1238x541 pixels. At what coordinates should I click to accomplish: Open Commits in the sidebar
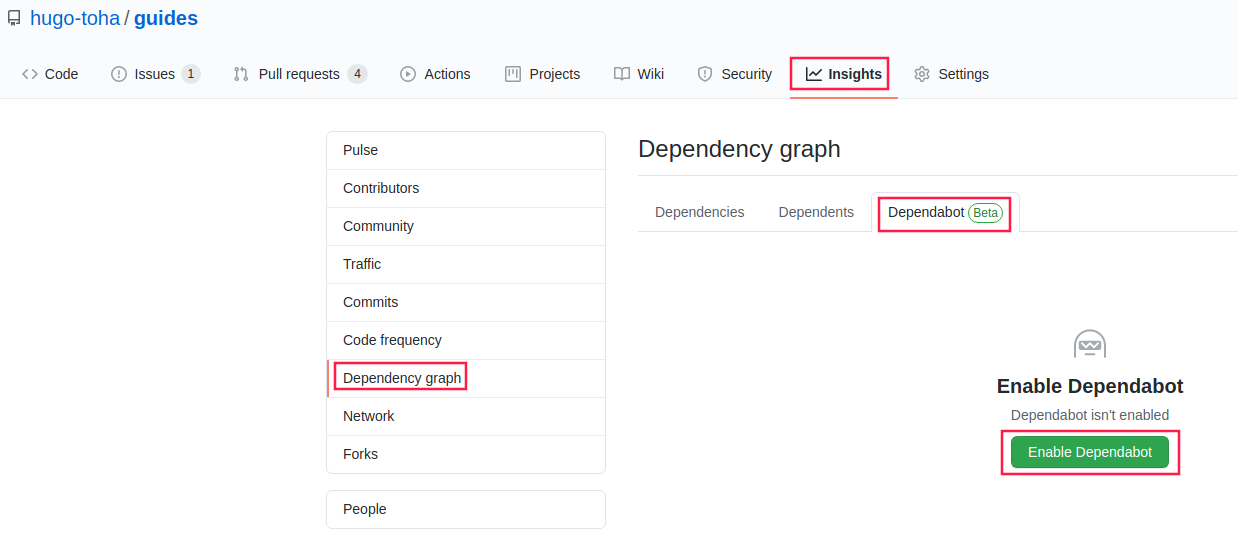(466, 302)
